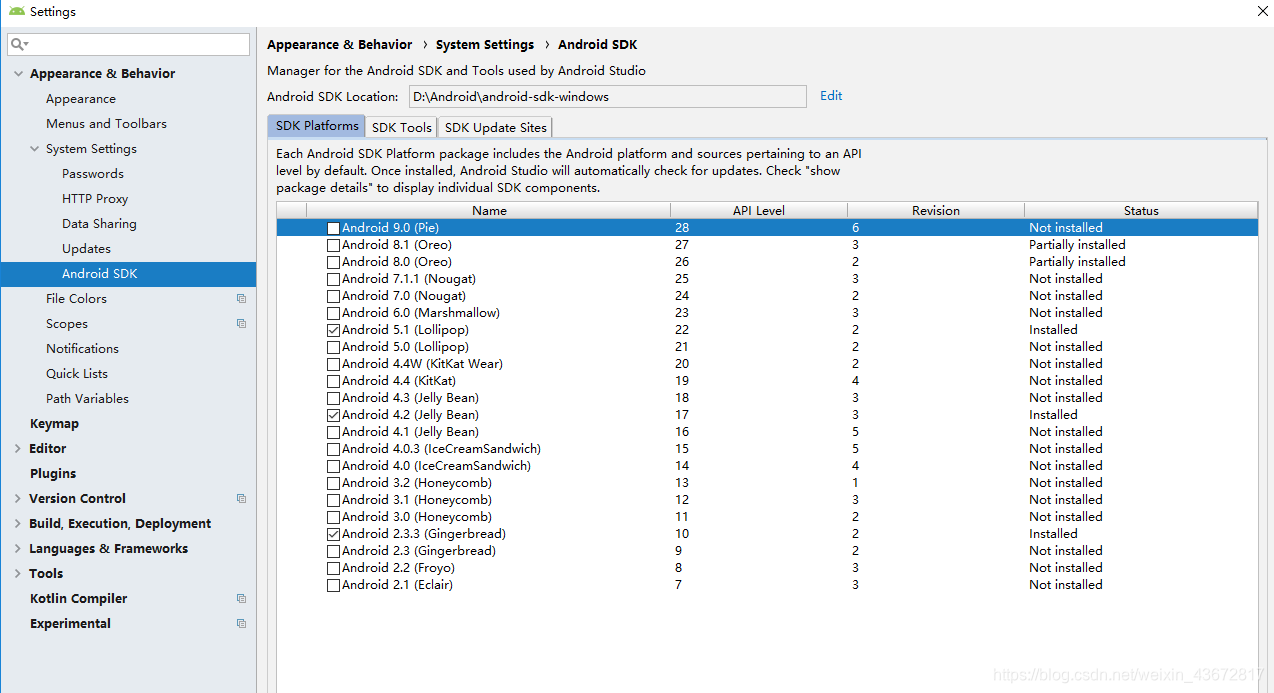Click the Android SDK Location path field
The width and height of the screenshot is (1274, 693).
[607, 96]
